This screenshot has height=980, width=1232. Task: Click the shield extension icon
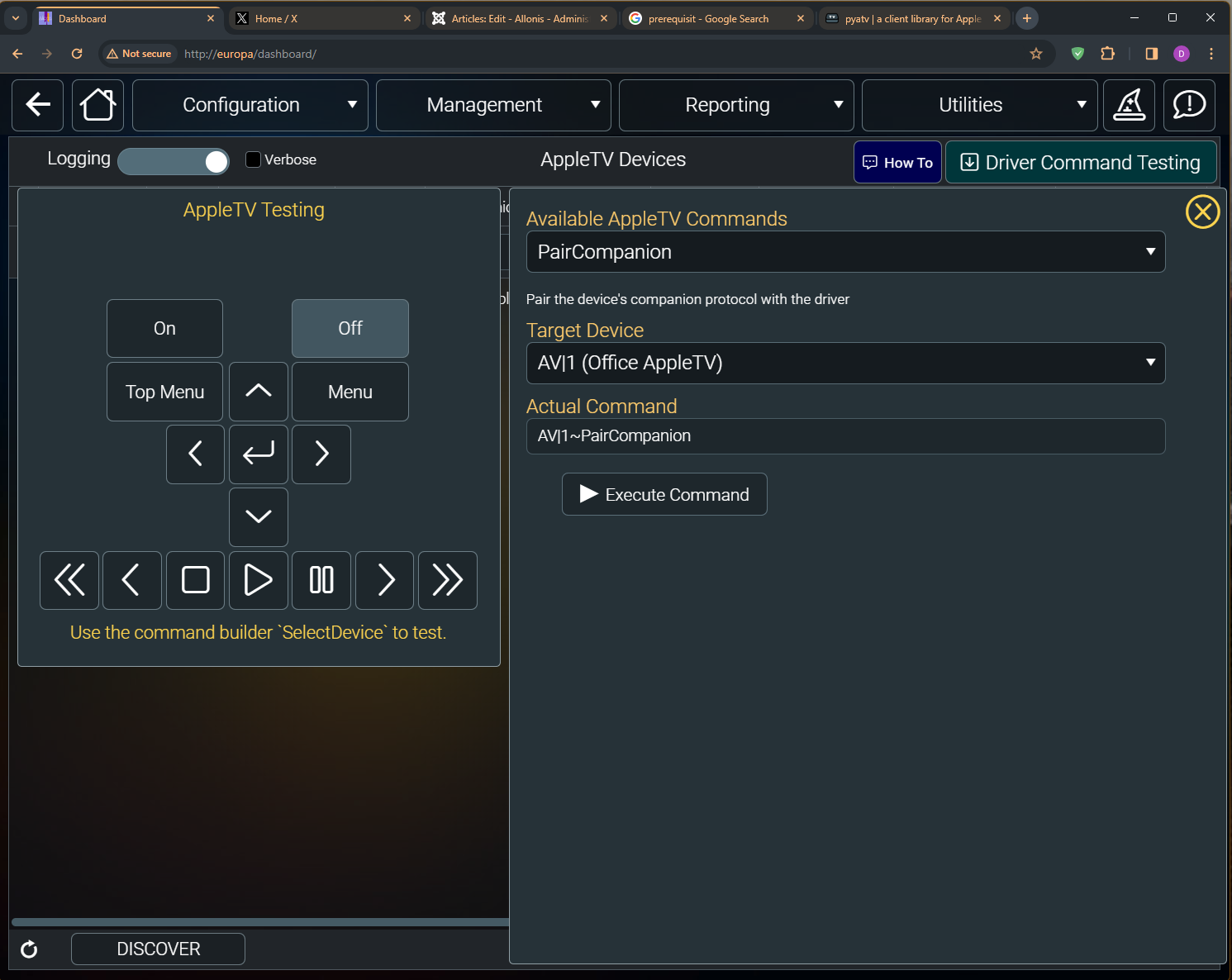(x=1077, y=54)
